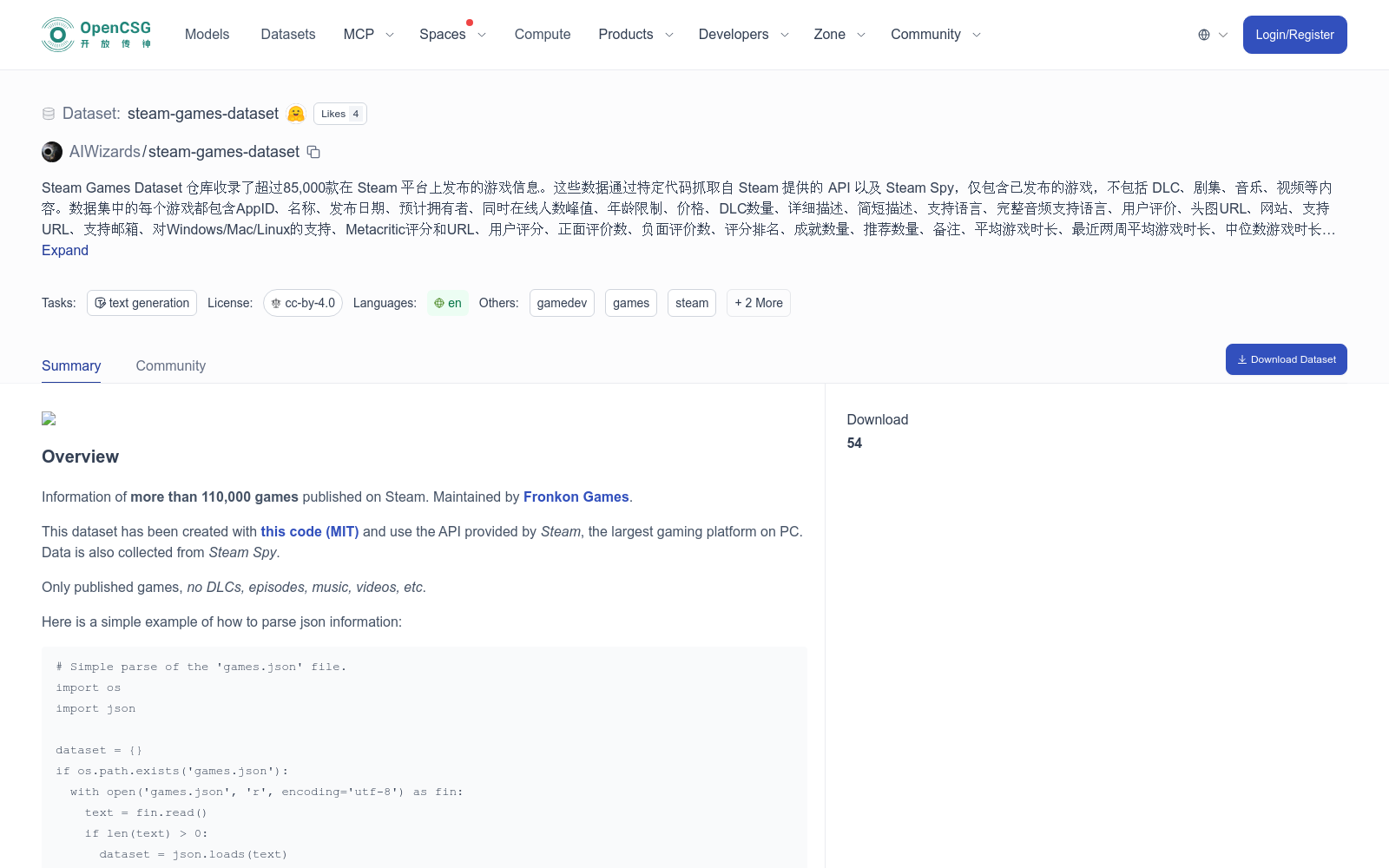Click the Likes counter badge
Image resolution: width=1389 pixels, height=868 pixels.
pos(339,114)
